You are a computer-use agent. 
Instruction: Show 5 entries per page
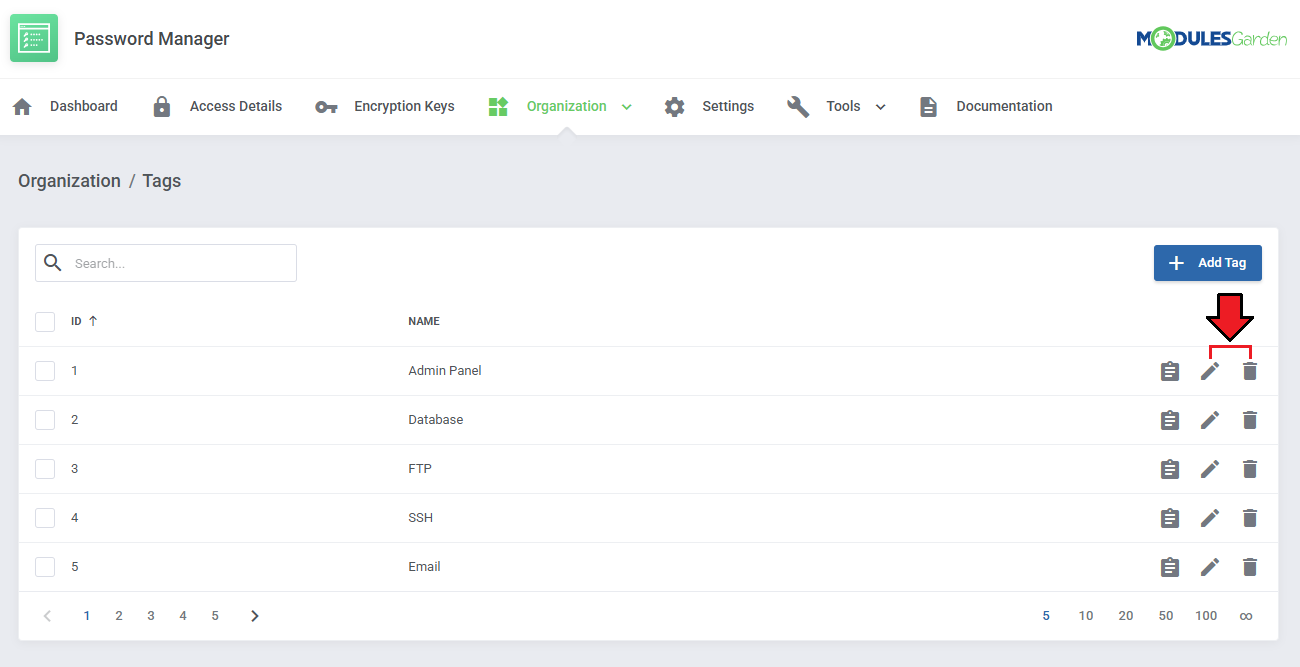click(1046, 616)
